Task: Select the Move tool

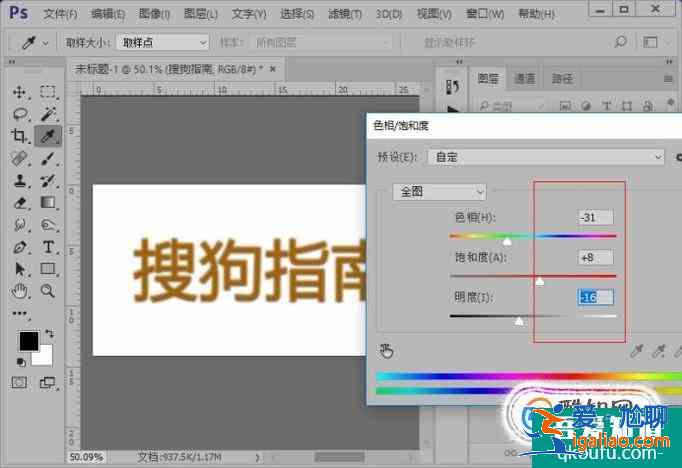Action: point(19,92)
